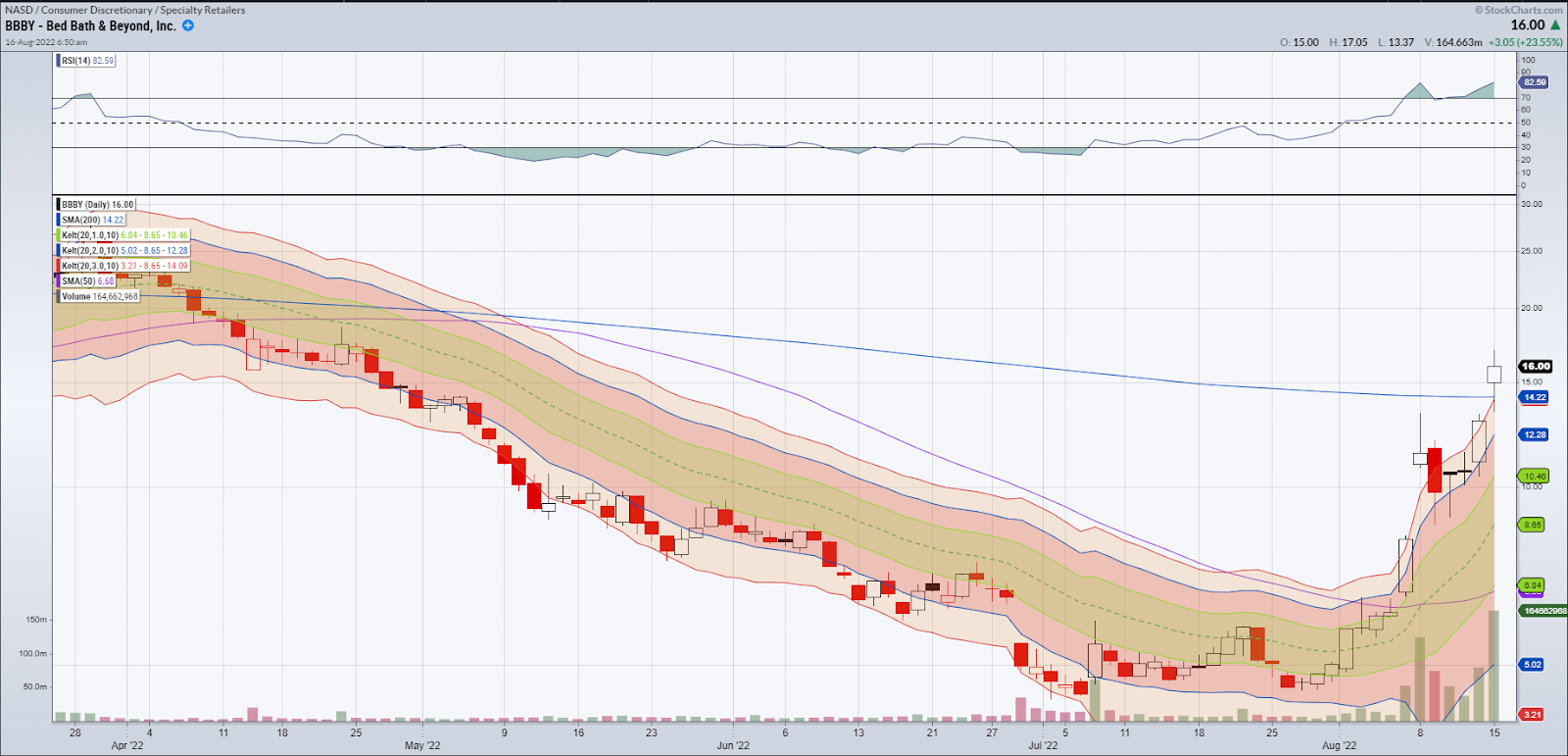Select the BBBY (Daily) 16.00 legend entry
The image size is (1568, 756).
95,205
